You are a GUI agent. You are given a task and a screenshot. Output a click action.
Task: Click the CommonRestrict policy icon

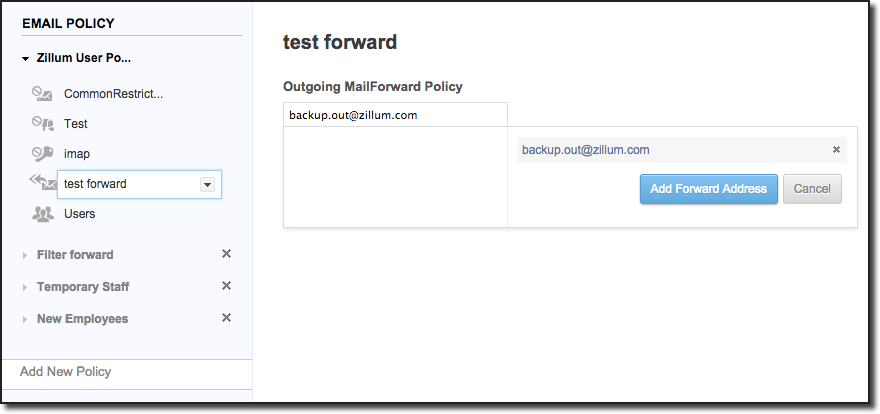coord(42,94)
